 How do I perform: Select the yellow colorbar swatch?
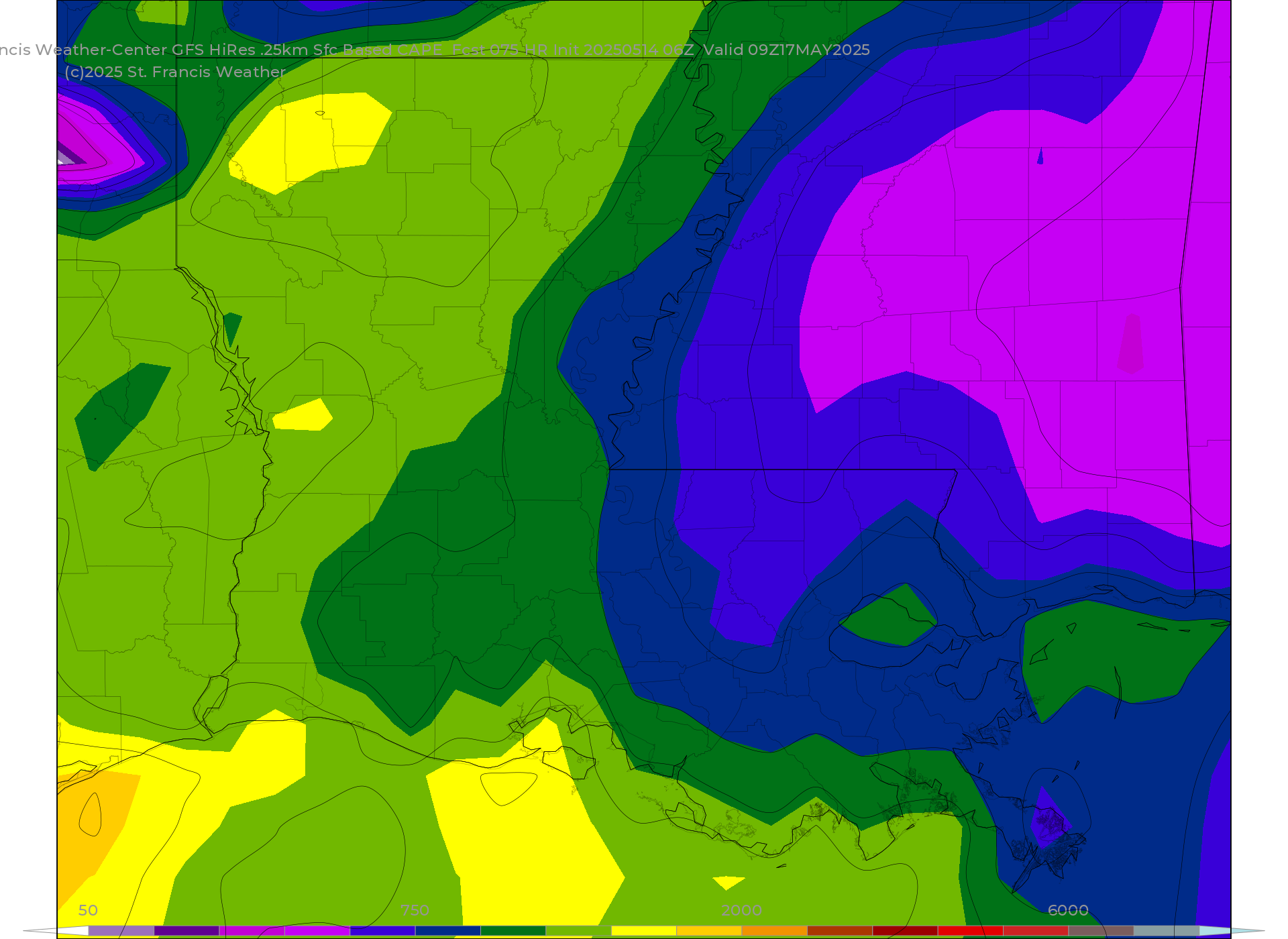click(644, 931)
